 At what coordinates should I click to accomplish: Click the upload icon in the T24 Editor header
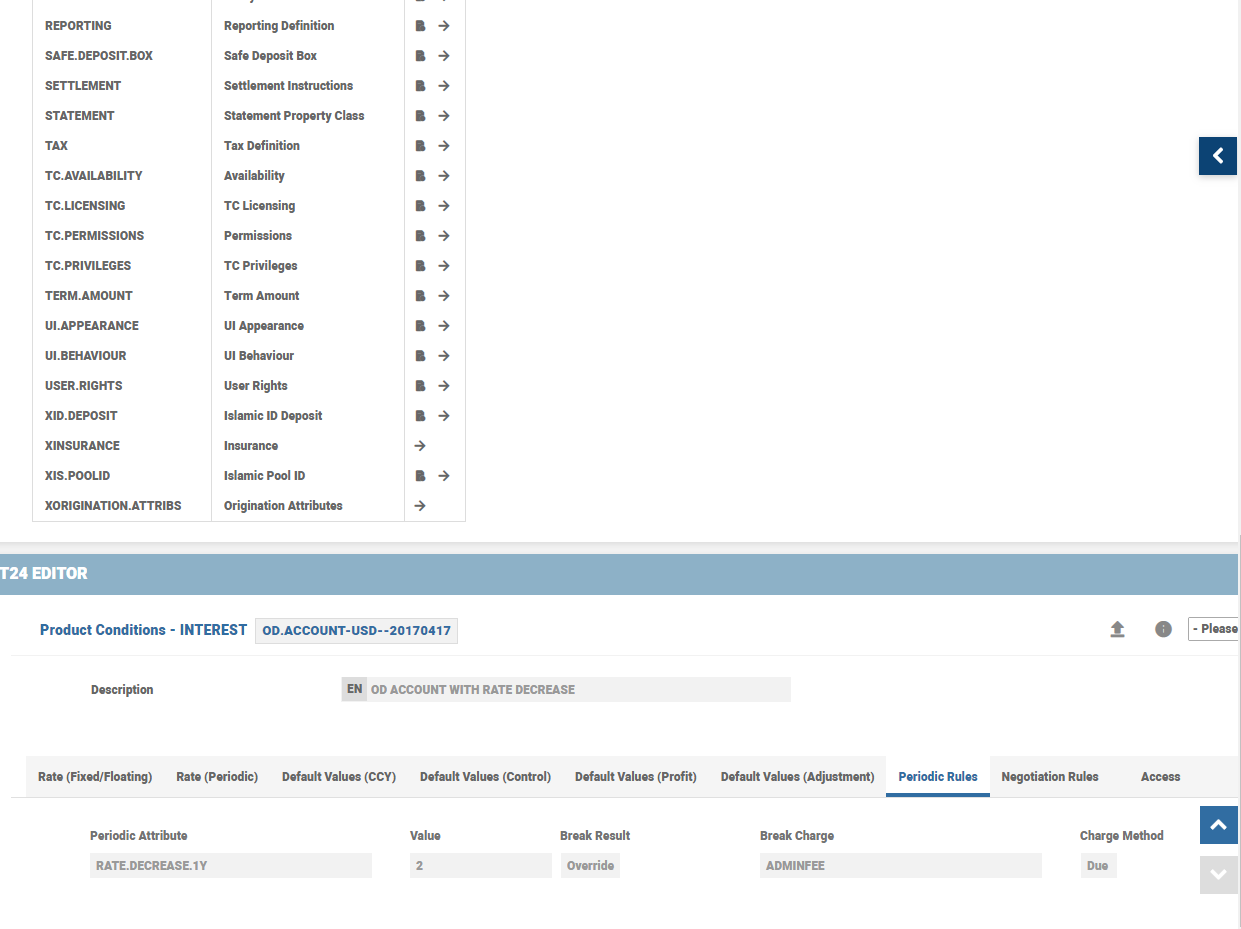pyautogui.click(x=1117, y=629)
